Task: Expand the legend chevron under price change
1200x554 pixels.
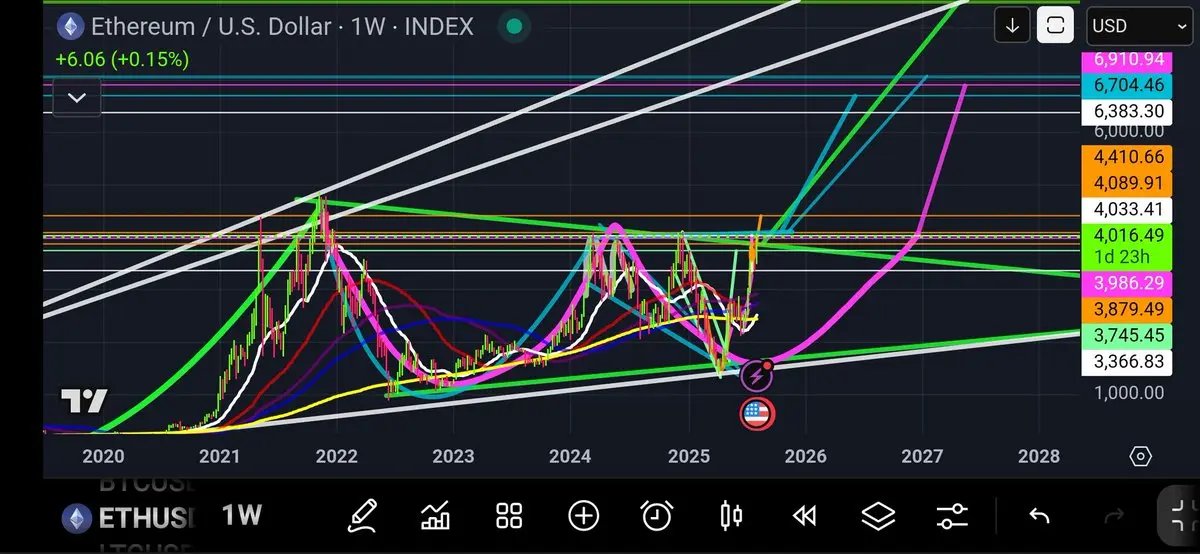Action: coord(76,98)
